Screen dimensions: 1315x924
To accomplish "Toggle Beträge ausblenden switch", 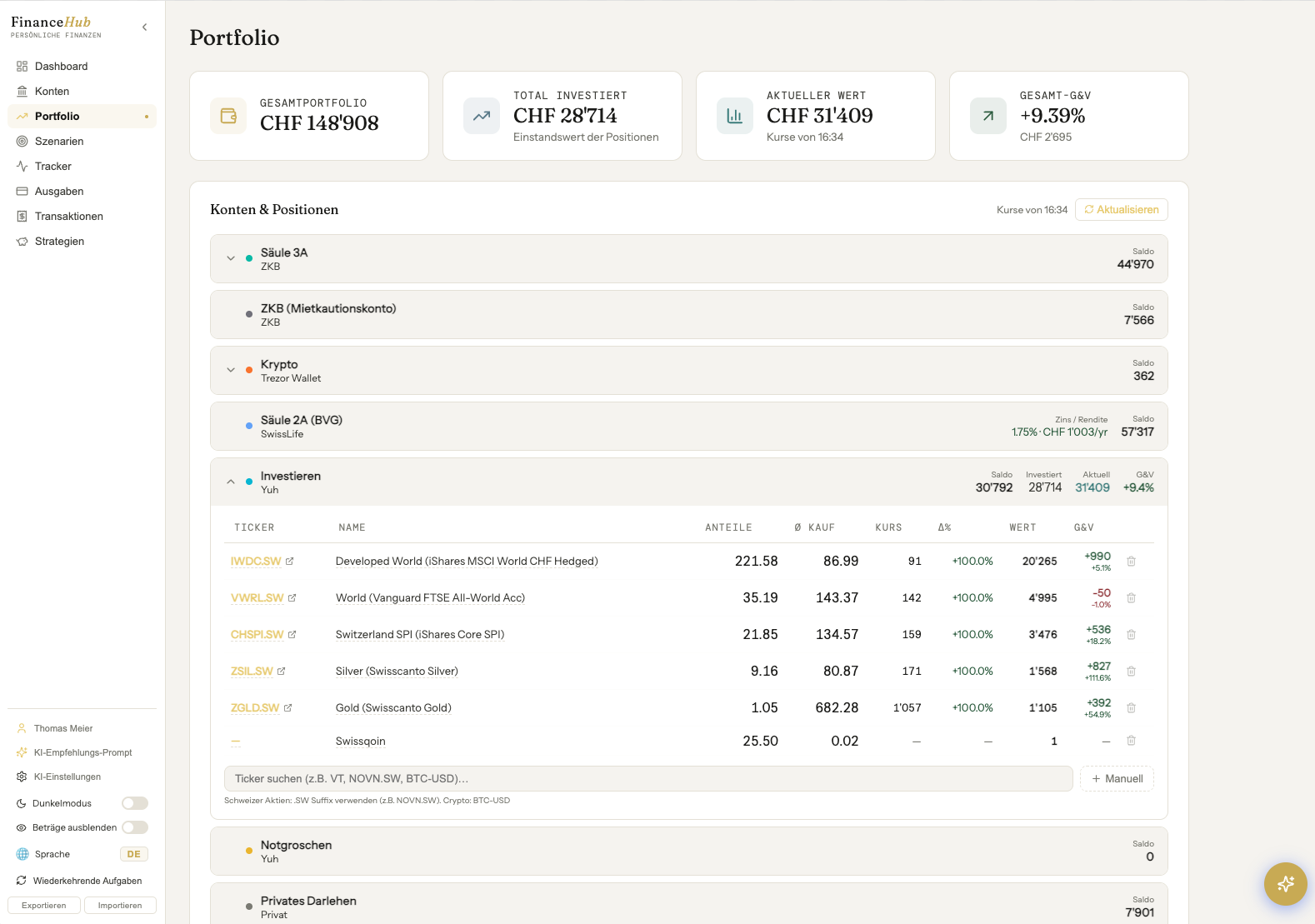I will [x=135, y=827].
